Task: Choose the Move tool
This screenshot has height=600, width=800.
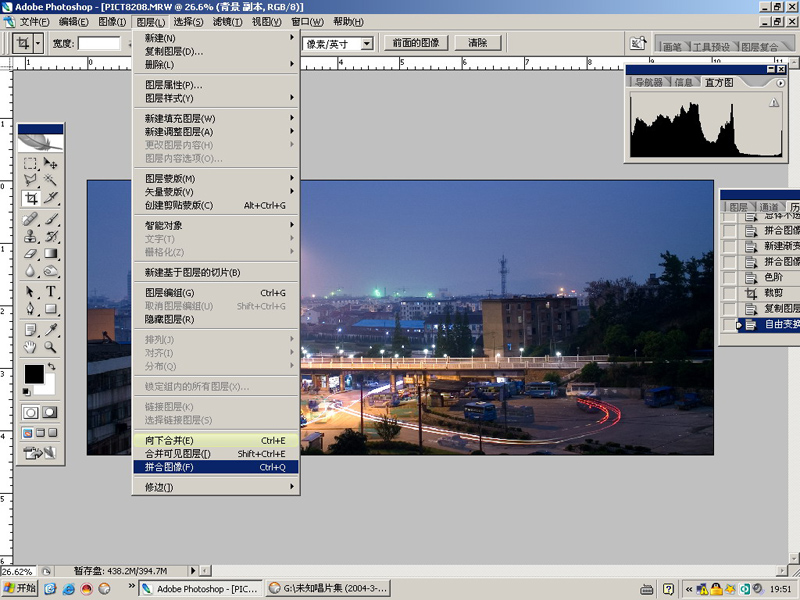Action: coord(50,163)
